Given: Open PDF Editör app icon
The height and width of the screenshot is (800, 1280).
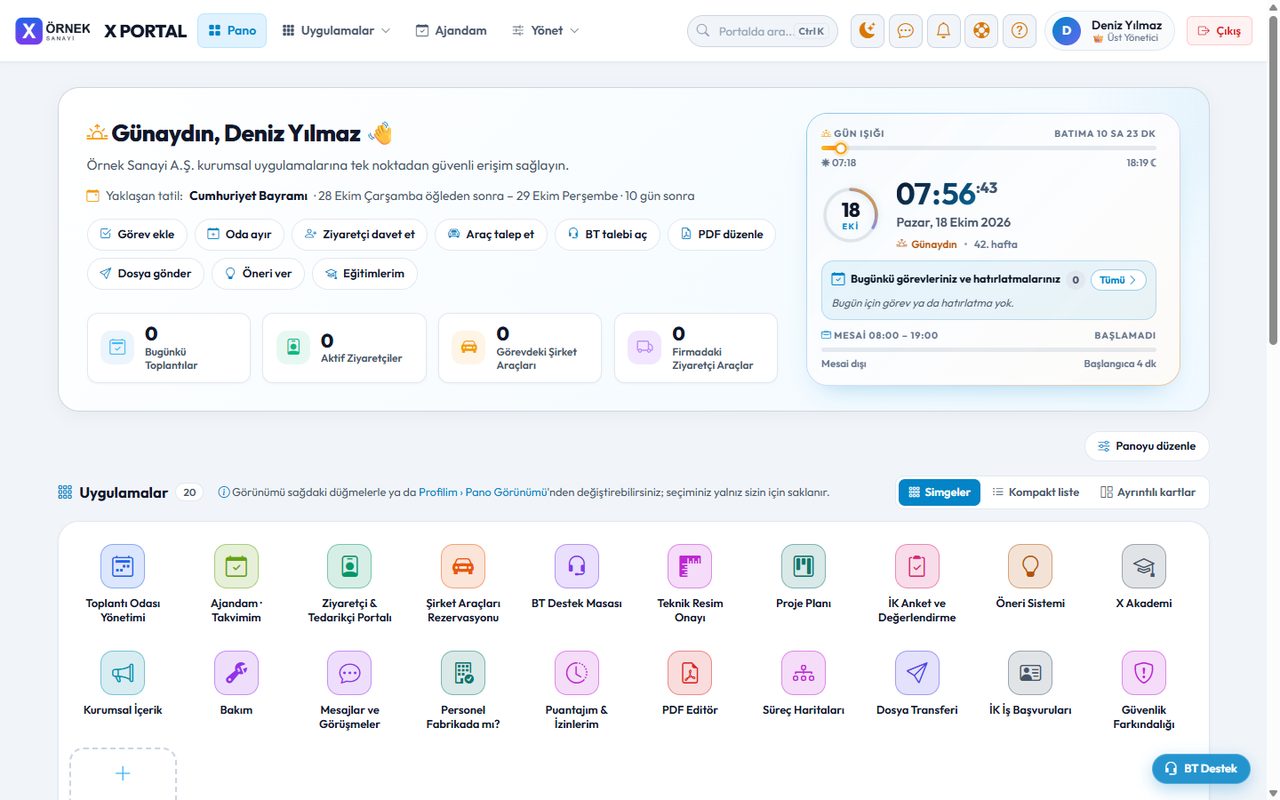Looking at the screenshot, I should 690,673.
